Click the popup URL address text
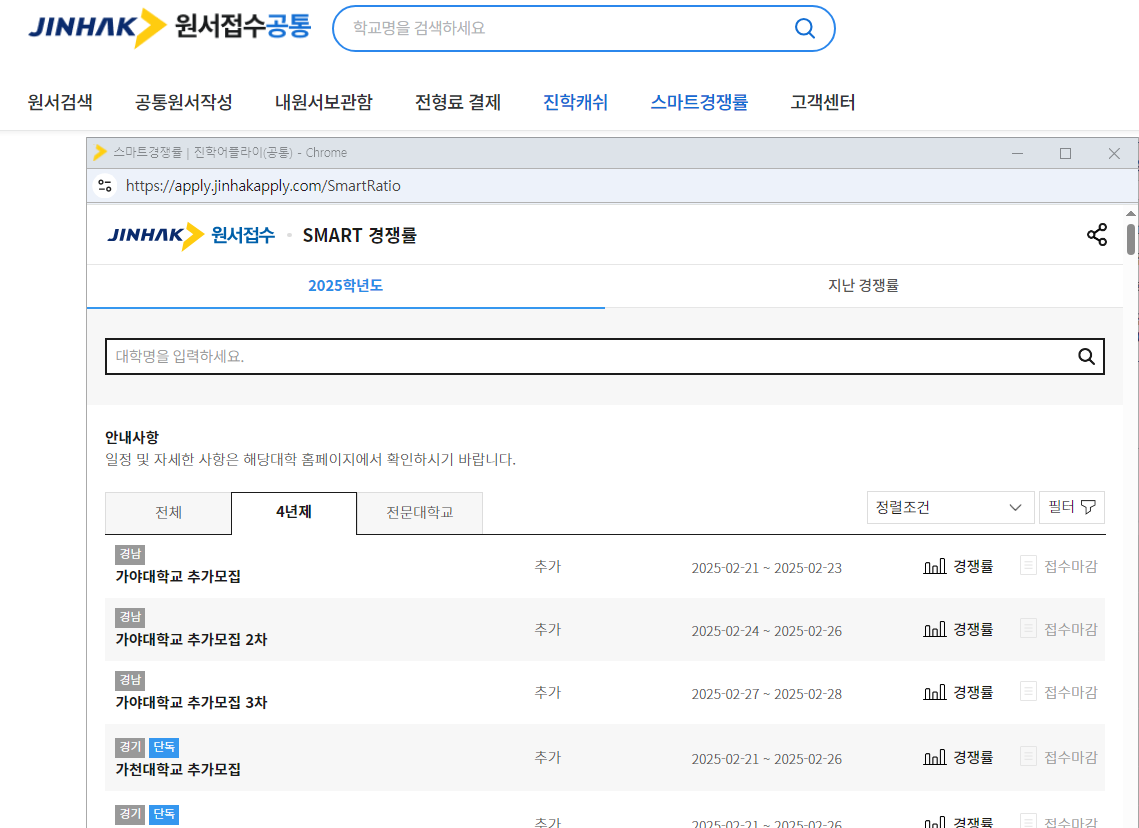The height and width of the screenshot is (828, 1139). coord(263,186)
